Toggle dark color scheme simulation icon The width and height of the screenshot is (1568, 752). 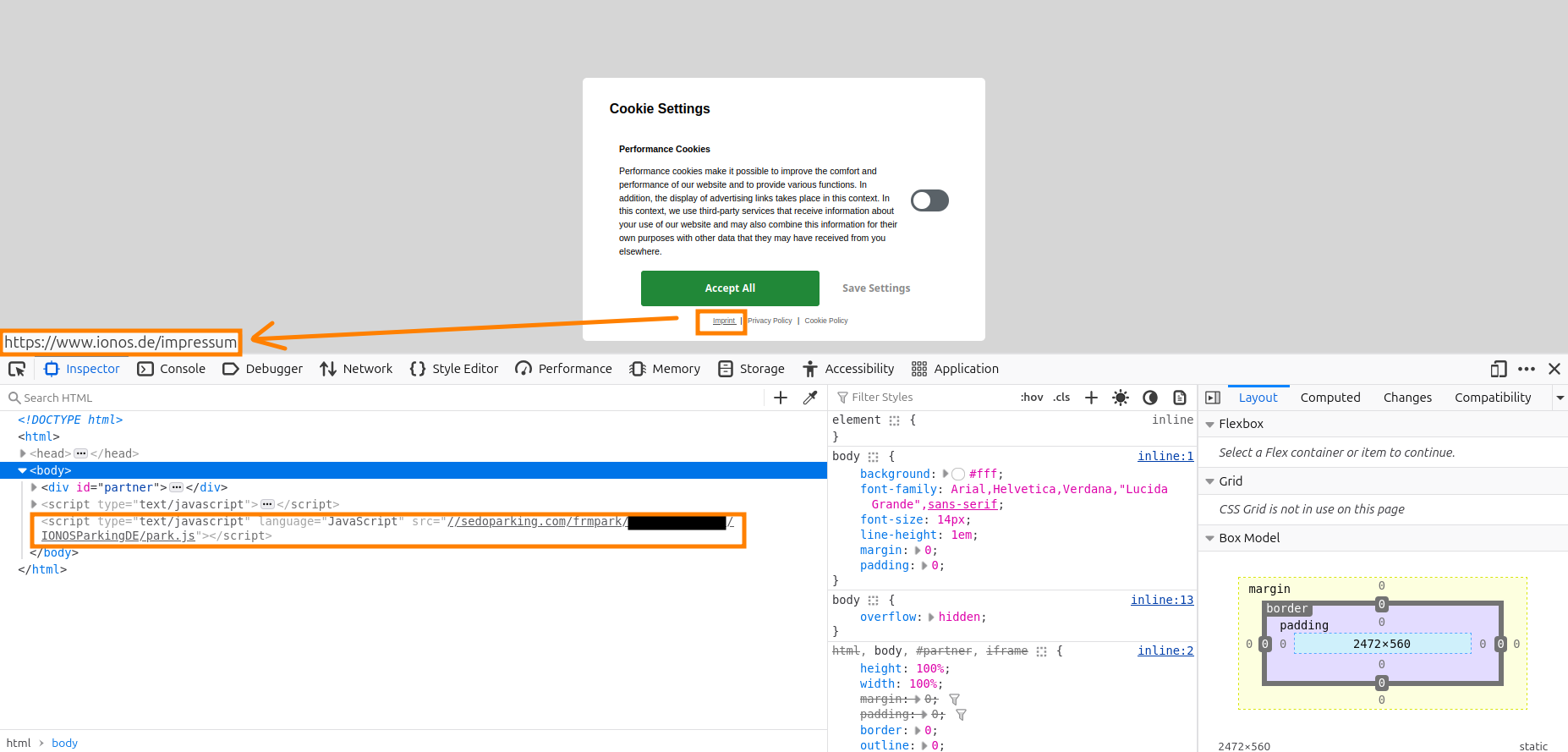1150,398
